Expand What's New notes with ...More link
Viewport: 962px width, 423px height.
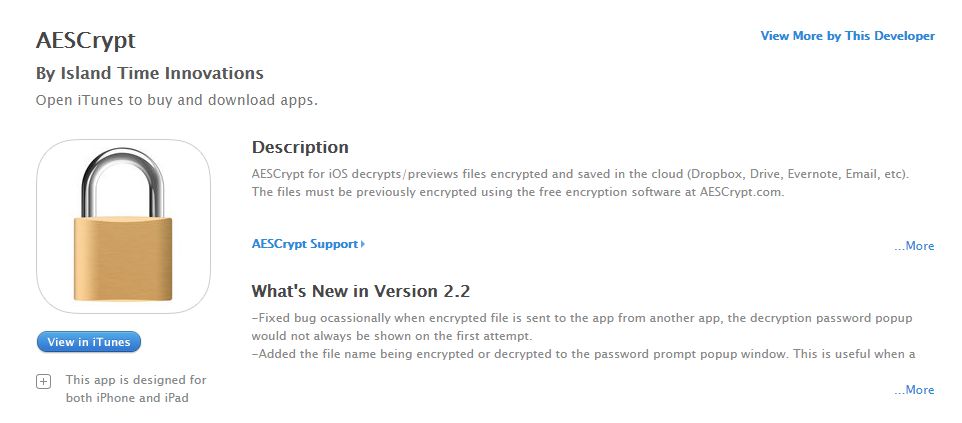pyautogui.click(x=914, y=390)
